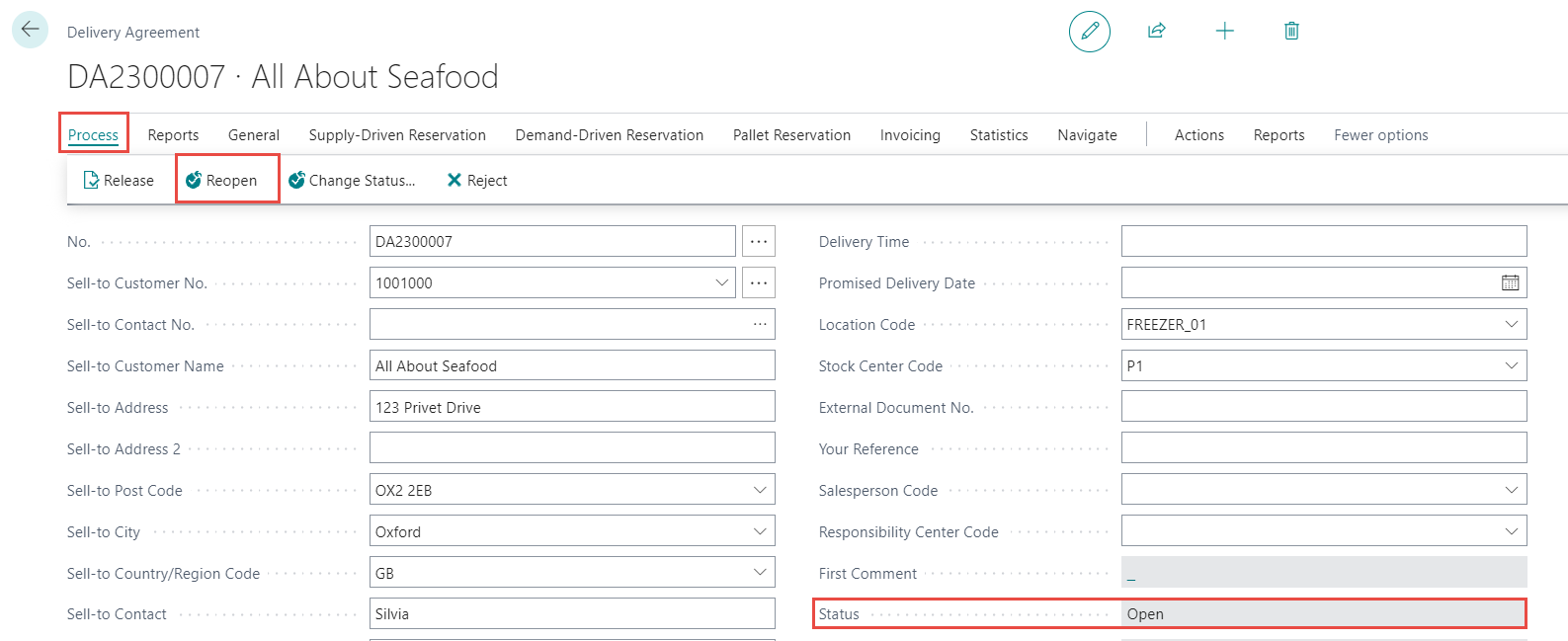Click the share icon

(1156, 32)
